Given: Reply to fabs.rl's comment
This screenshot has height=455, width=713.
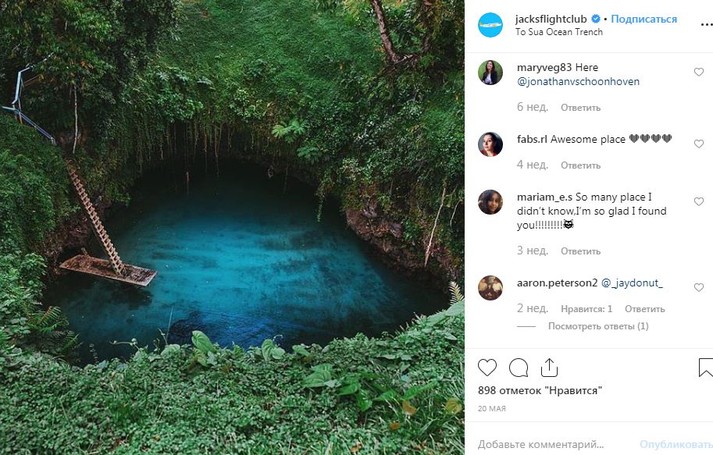Looking at the screenshot, I should tap(580, 165).
